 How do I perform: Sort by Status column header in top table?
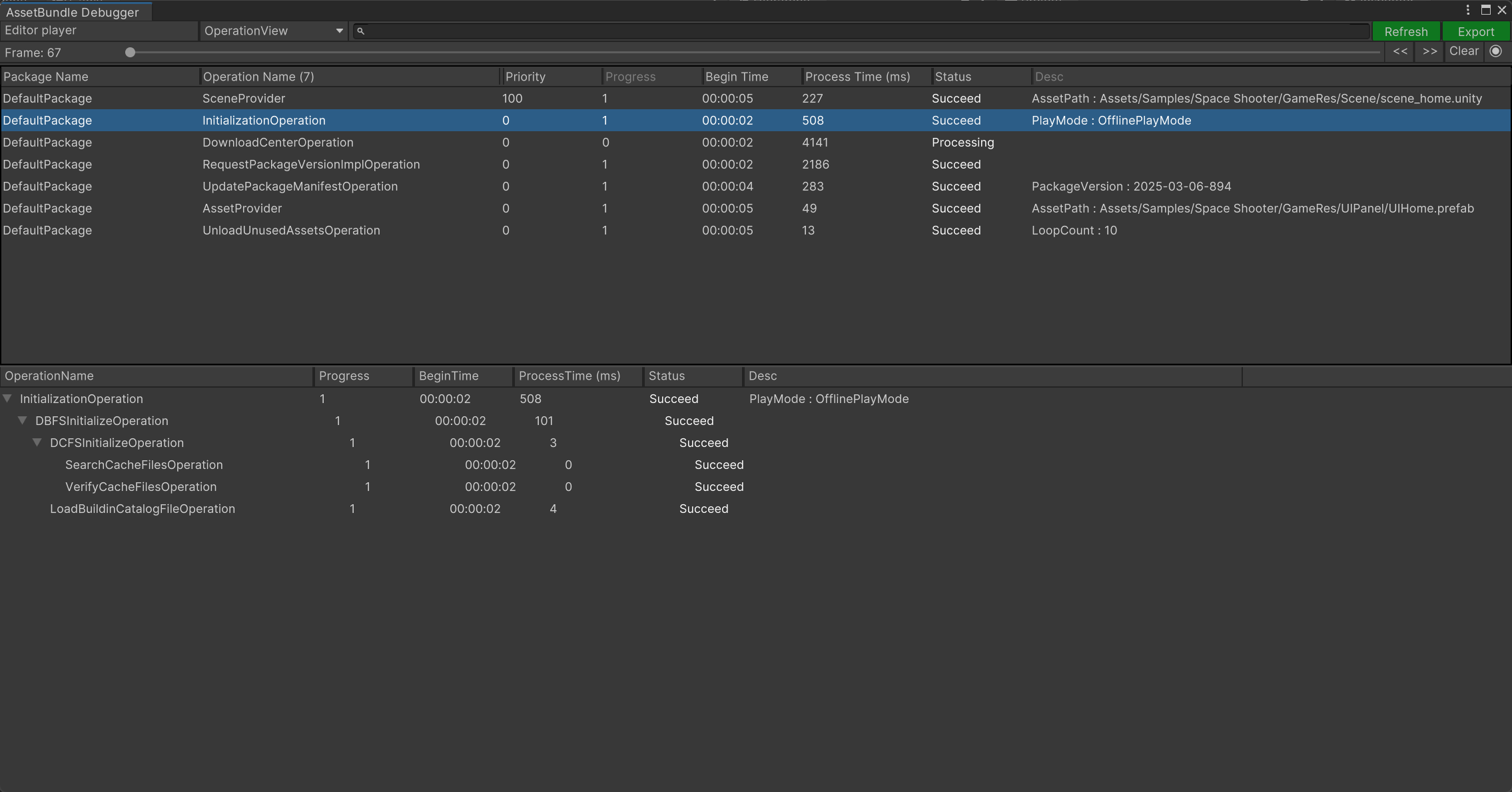[982, 77]
